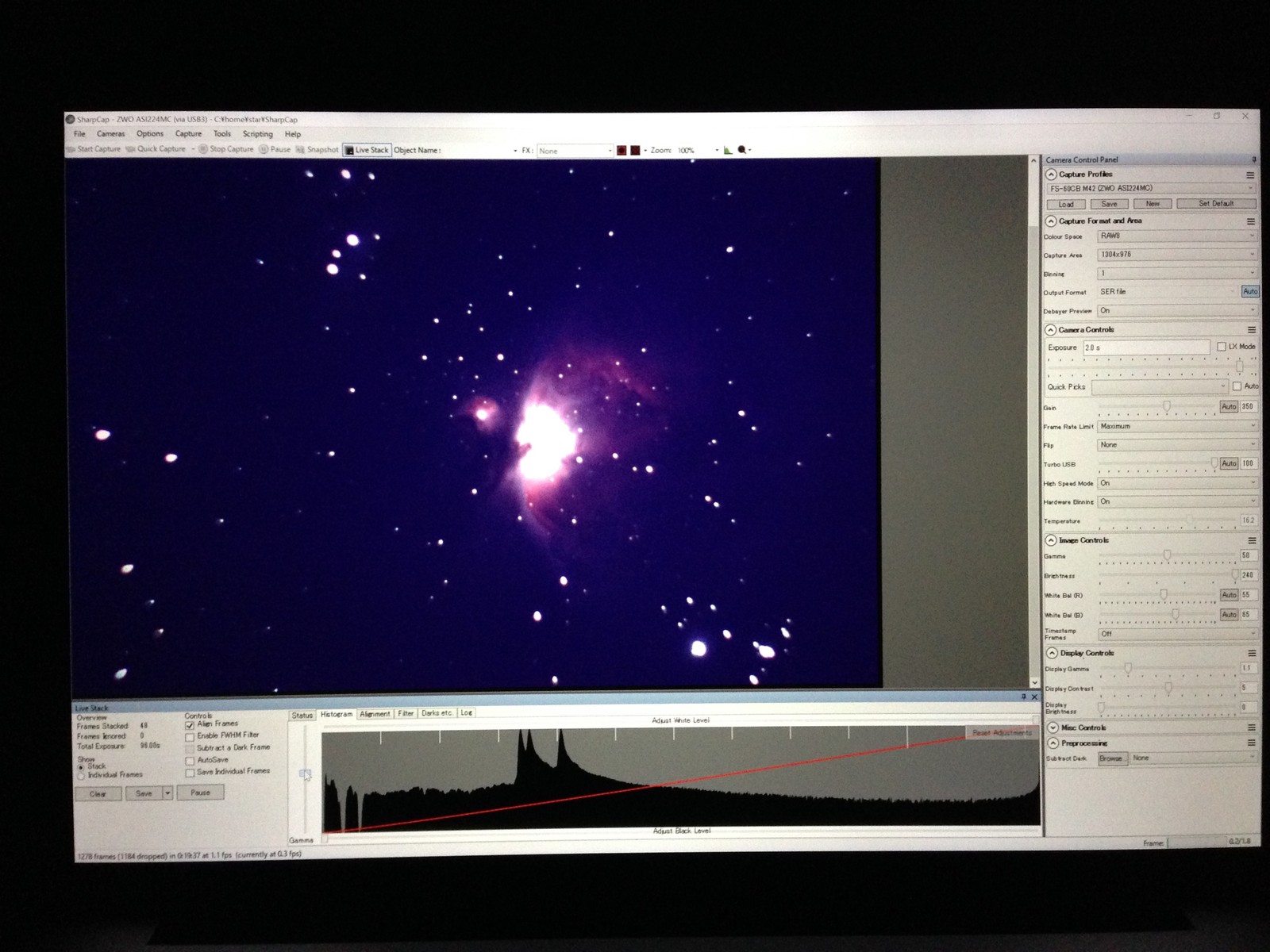
Task: Uncheck the Align Frames checkbox
Action: (x=190, y=724)
